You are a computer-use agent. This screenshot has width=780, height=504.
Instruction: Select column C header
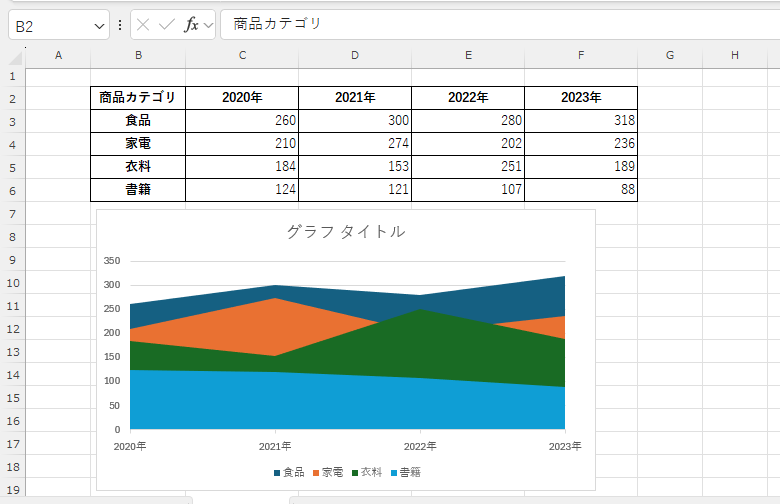pos(242,56)
